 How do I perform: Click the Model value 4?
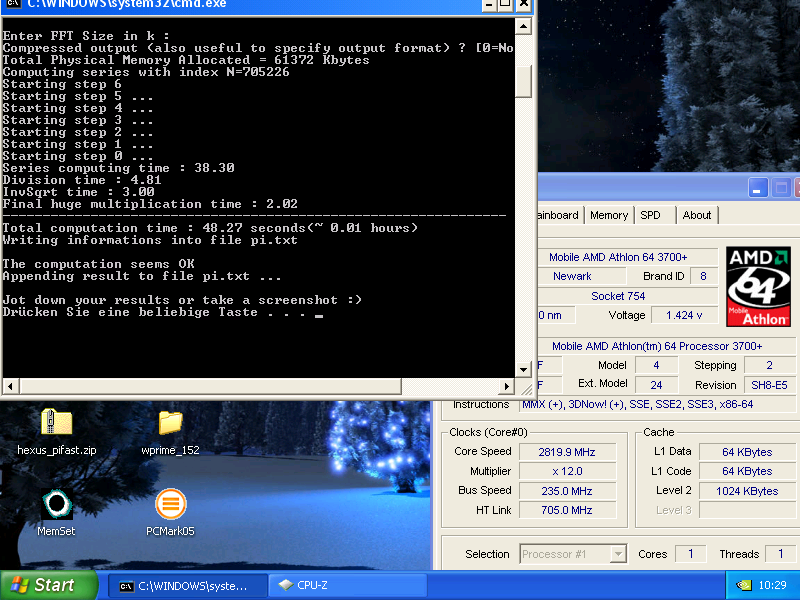[656, 365]
